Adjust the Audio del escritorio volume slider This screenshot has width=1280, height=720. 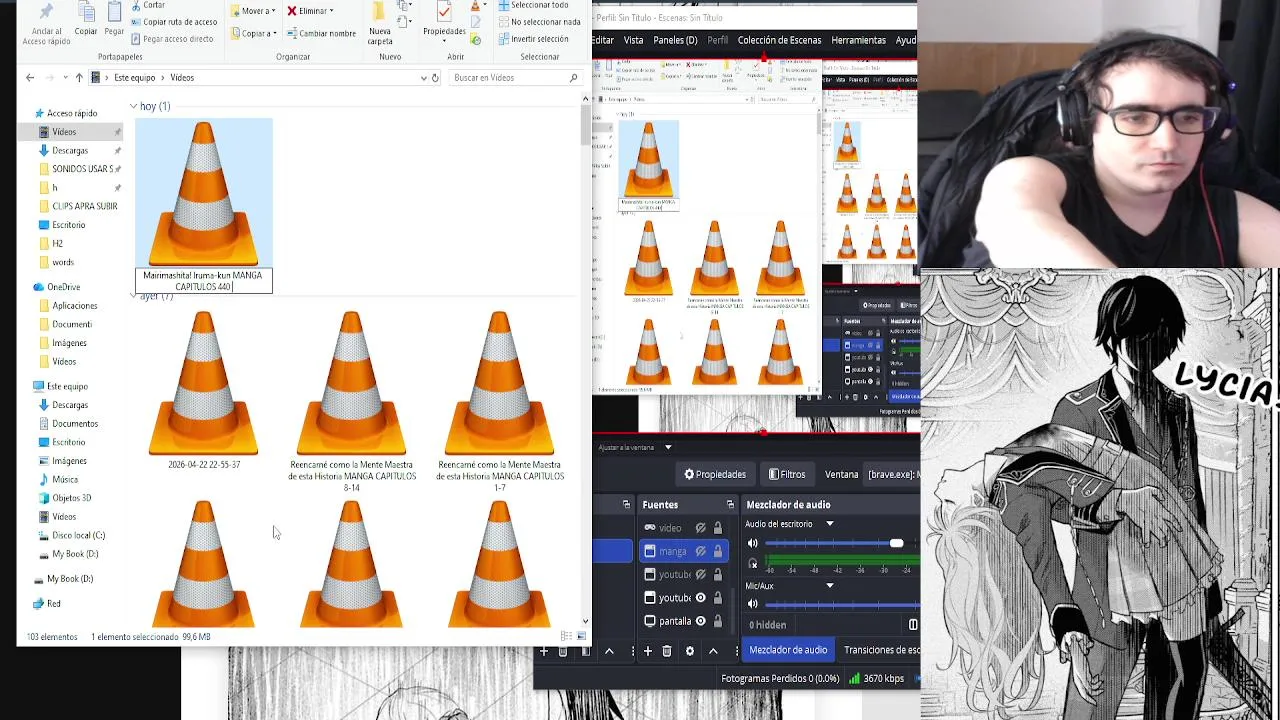click(842, 543)
